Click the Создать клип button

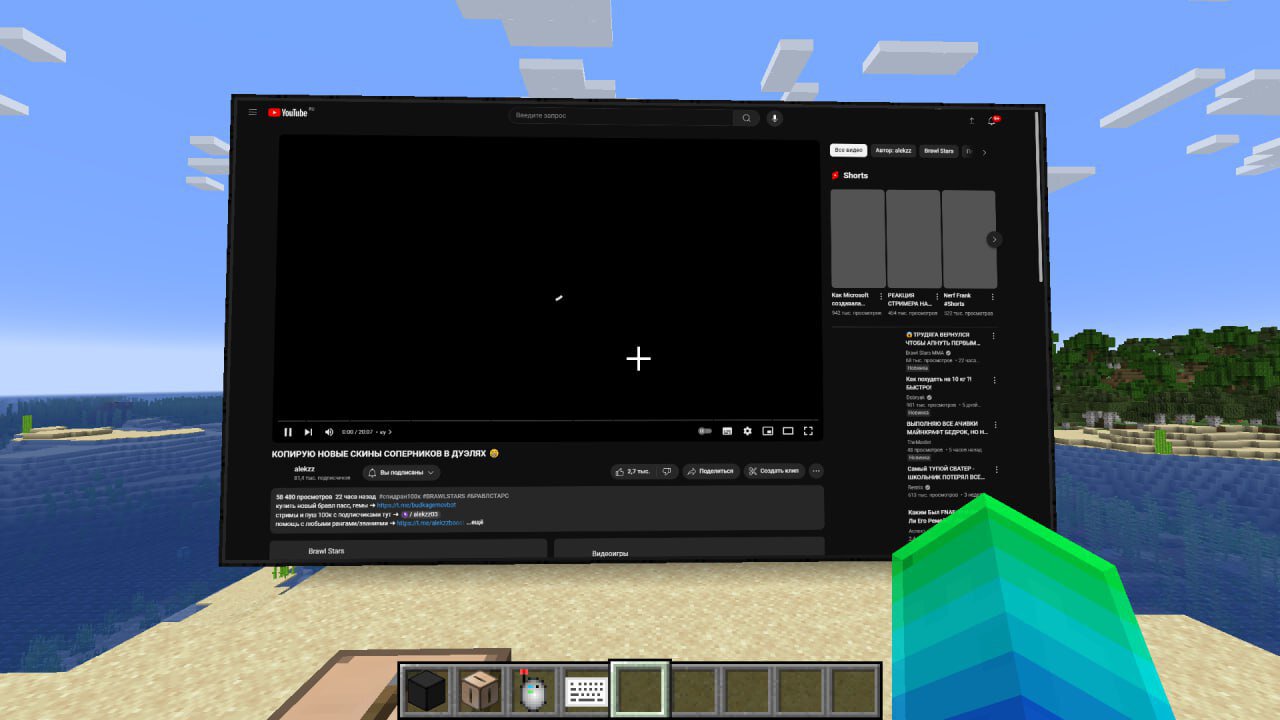pyautogui.click(x=774, y=471)
